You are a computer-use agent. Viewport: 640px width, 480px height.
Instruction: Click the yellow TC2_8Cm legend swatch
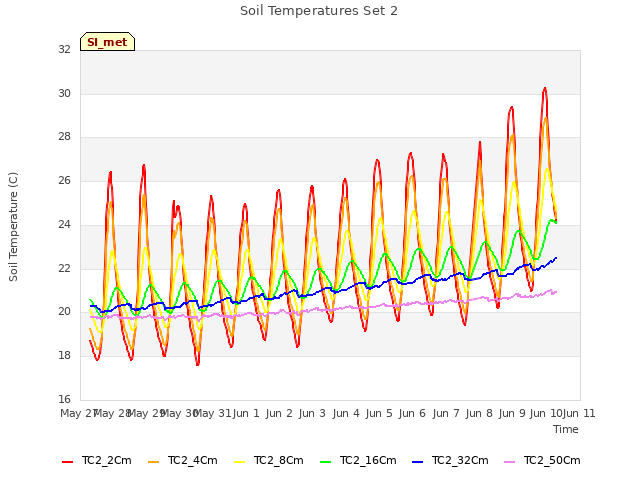240,461
